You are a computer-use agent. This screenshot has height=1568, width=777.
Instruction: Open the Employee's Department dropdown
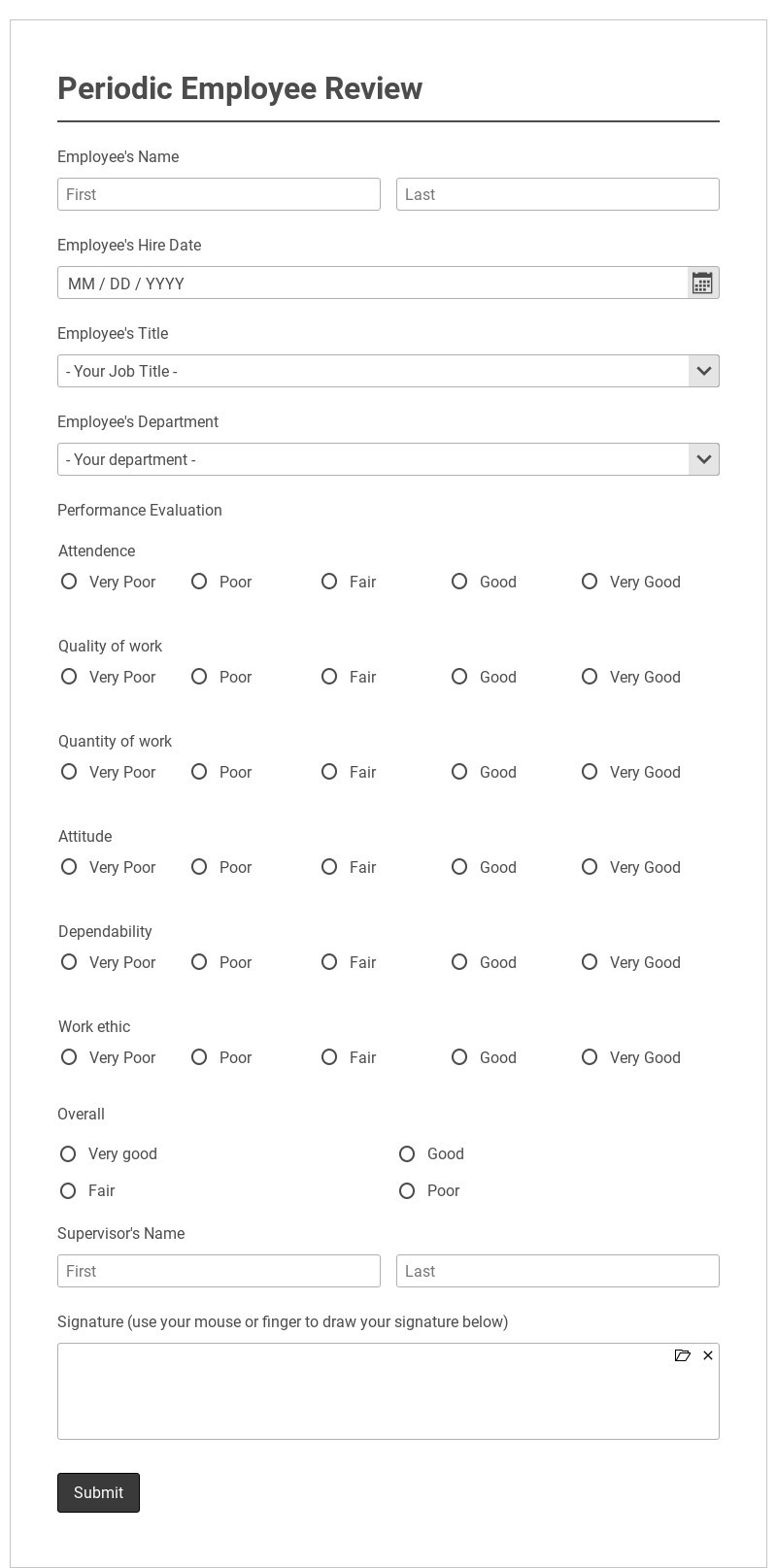point(388,459)
